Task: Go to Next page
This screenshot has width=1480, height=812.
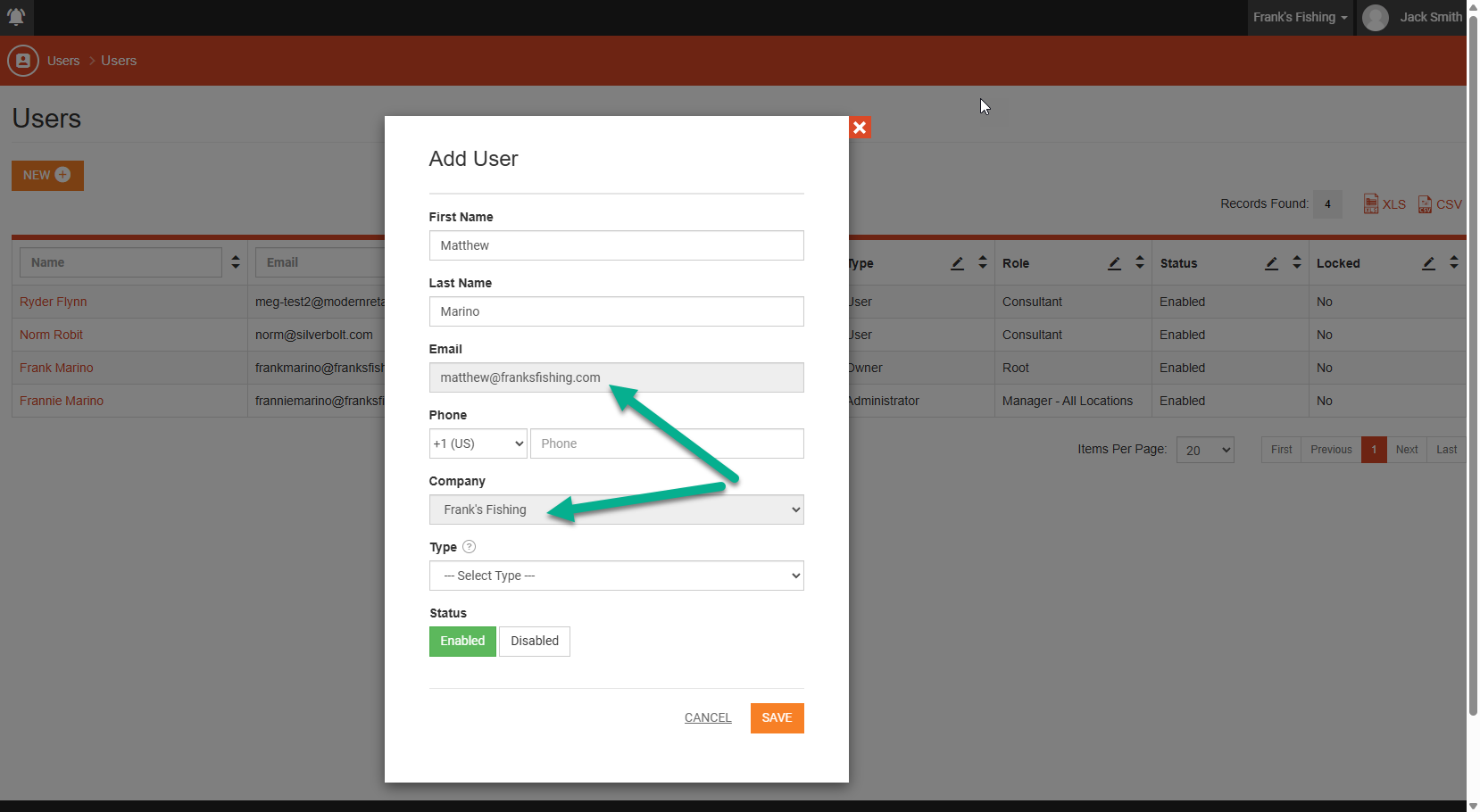Action: (x=1407, y=450)
